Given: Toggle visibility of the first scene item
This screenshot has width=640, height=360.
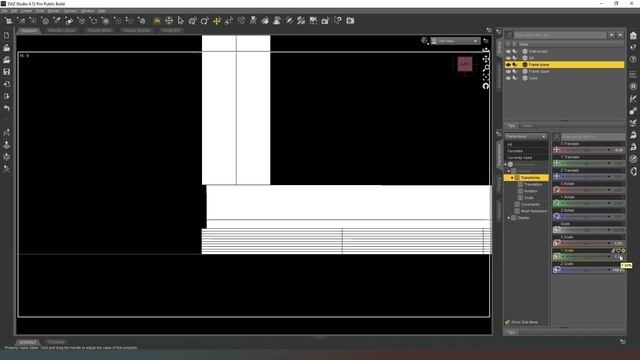Looking at the screenshot, I should pos(508,51).
